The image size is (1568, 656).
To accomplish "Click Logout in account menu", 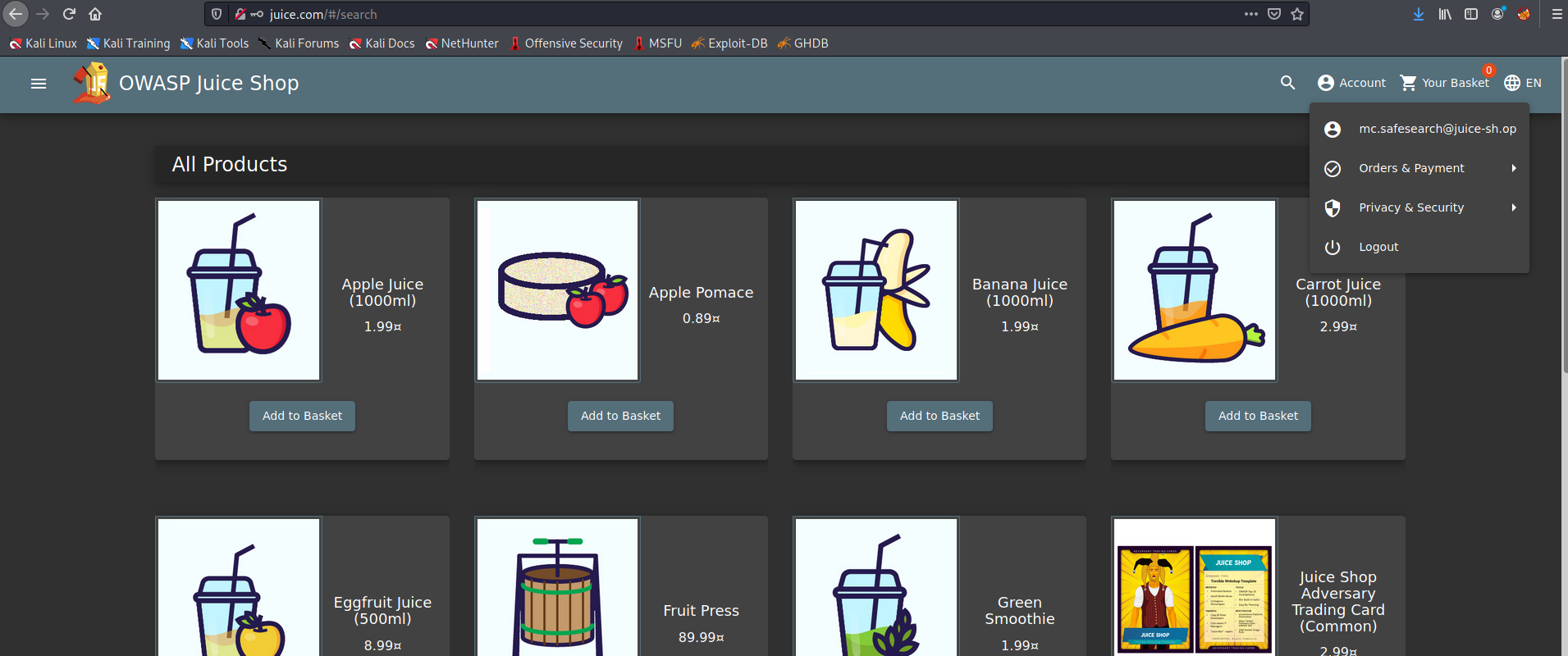I will pos(1419,247).
